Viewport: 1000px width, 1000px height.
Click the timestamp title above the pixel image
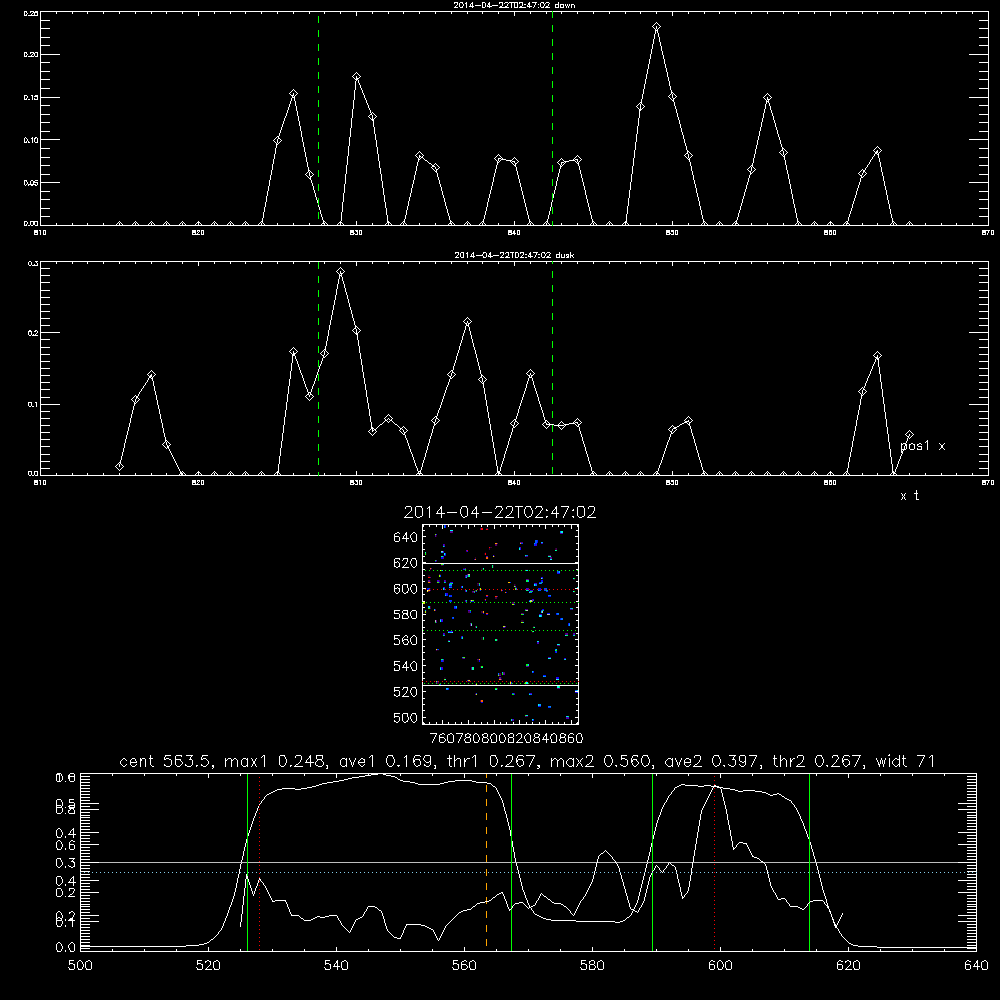click(500, 512)
